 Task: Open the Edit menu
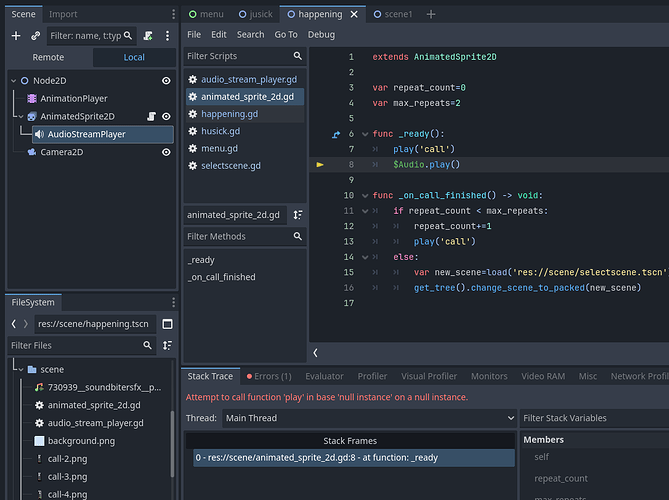[x=219, y=35]
